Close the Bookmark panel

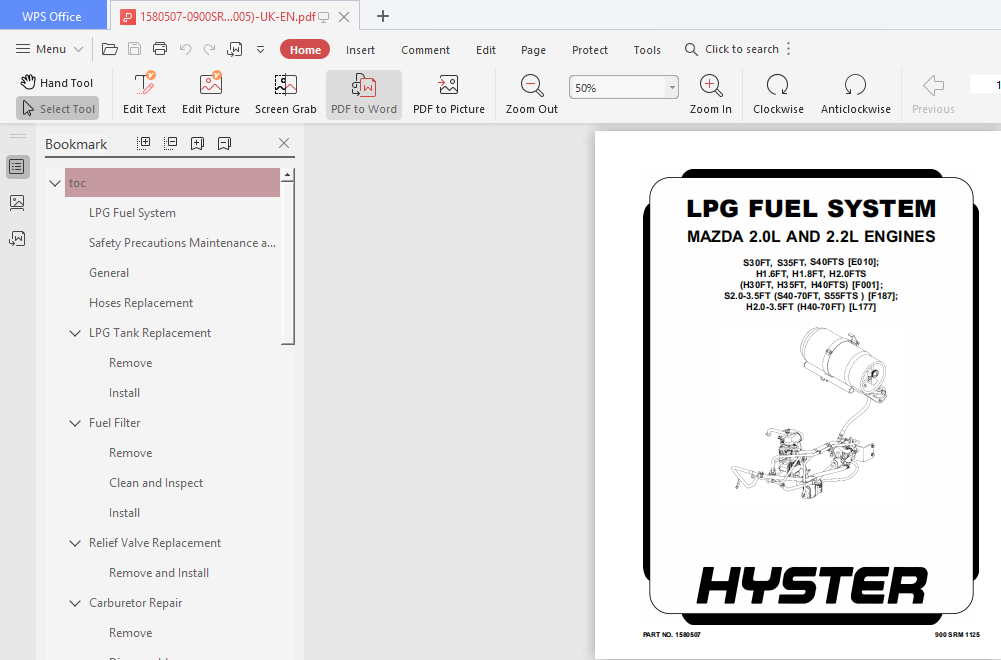point(284,143)
